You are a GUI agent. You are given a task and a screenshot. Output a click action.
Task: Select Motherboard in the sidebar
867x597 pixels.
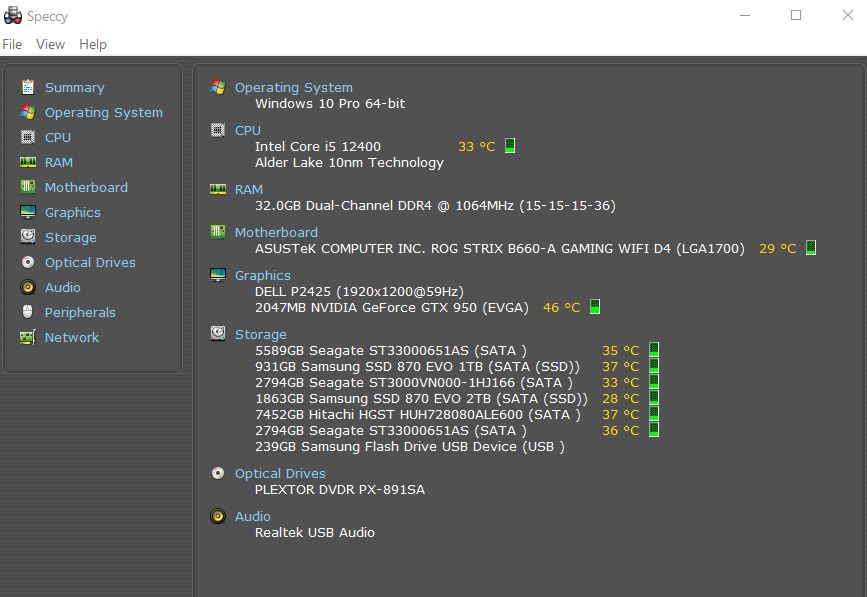click(86, 187)
